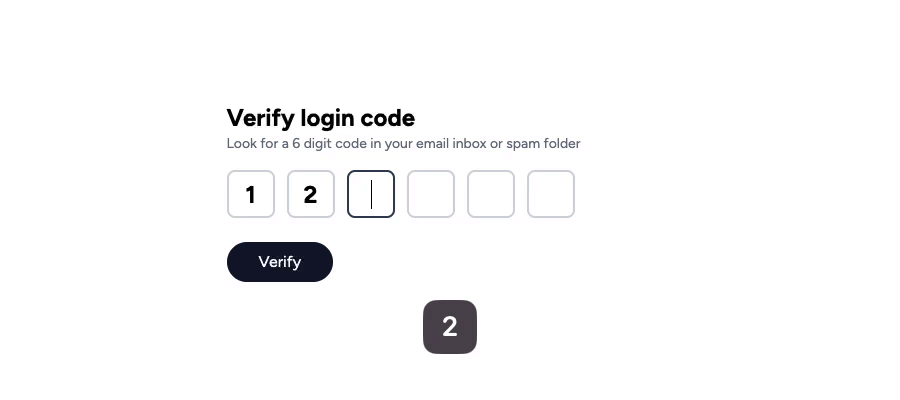Select the second code box containing 2
The width and height of the screenshot is (900, 400).
point(311,194)
